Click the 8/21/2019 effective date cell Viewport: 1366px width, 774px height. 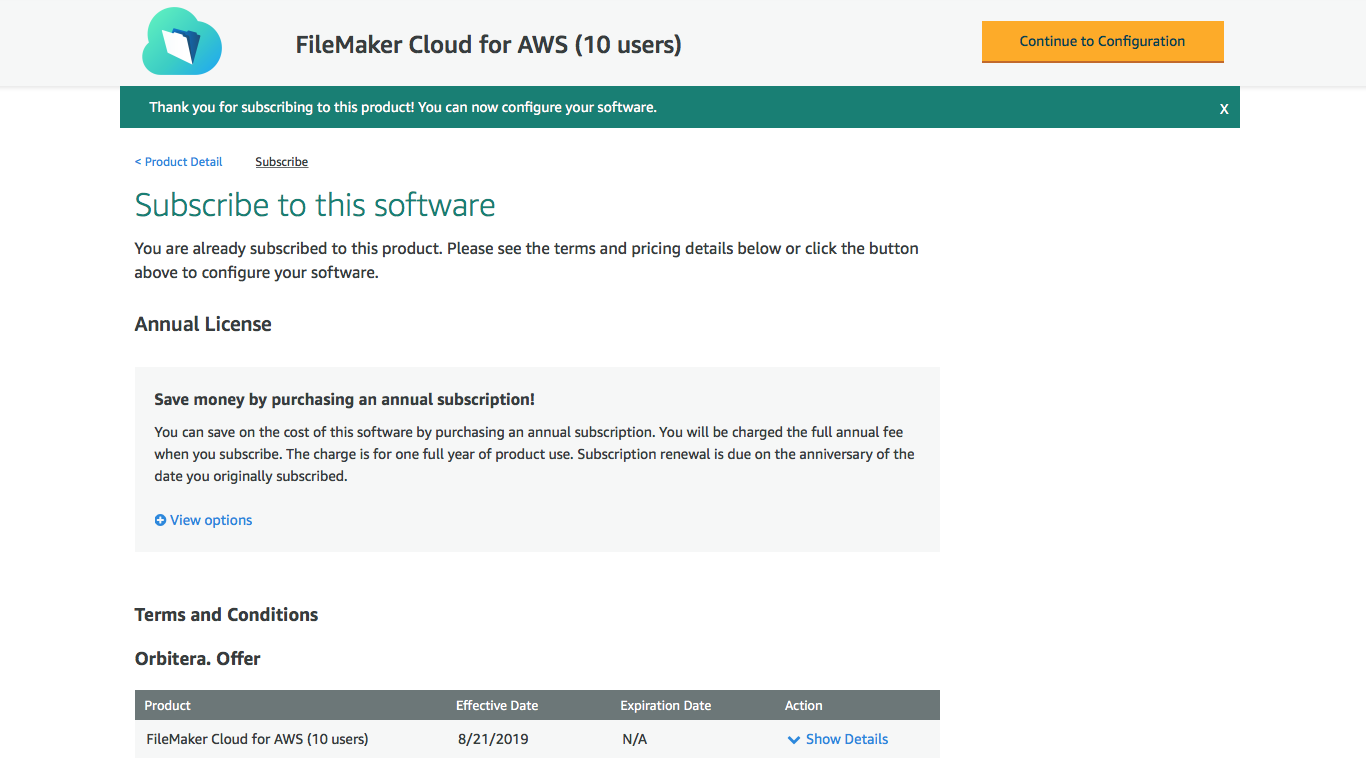pyautogui.click(x=492, y=739)
